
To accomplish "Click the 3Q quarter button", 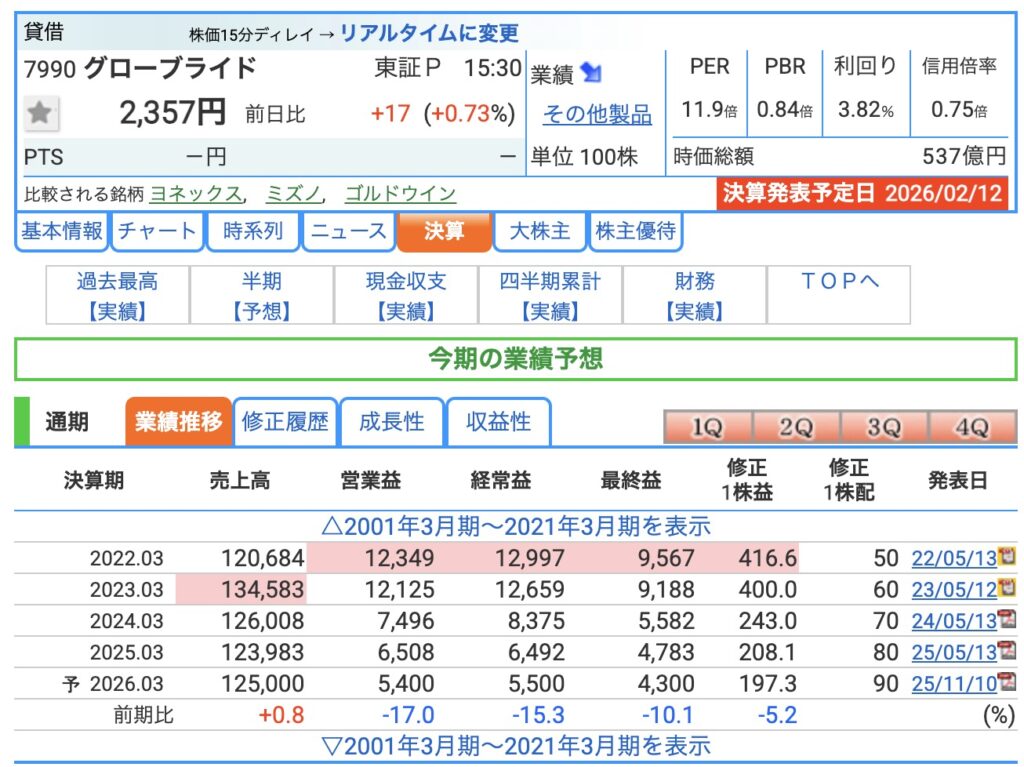I will (x=883, y=428).
